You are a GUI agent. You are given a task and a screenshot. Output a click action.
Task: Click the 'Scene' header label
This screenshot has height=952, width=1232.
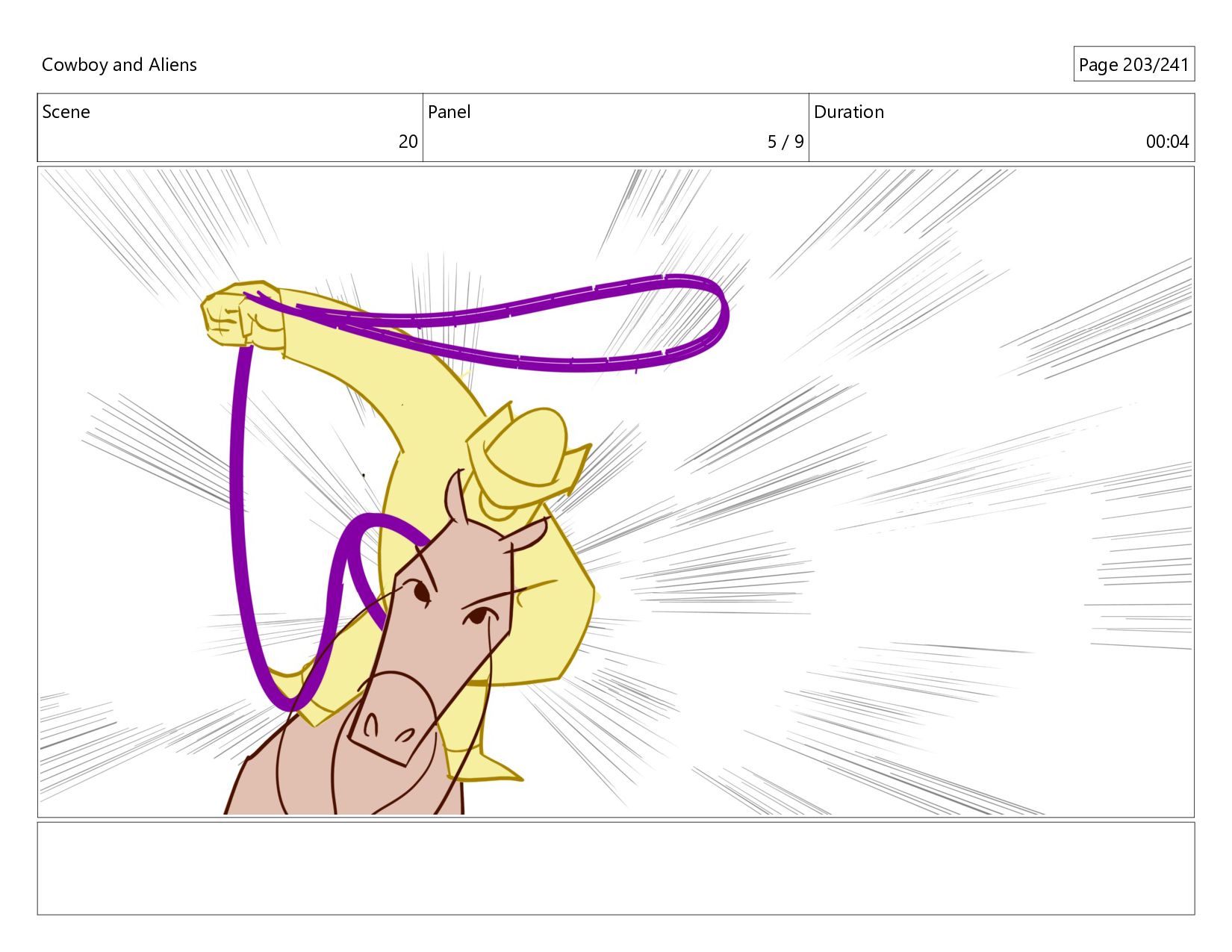click(x=66, y=112)
